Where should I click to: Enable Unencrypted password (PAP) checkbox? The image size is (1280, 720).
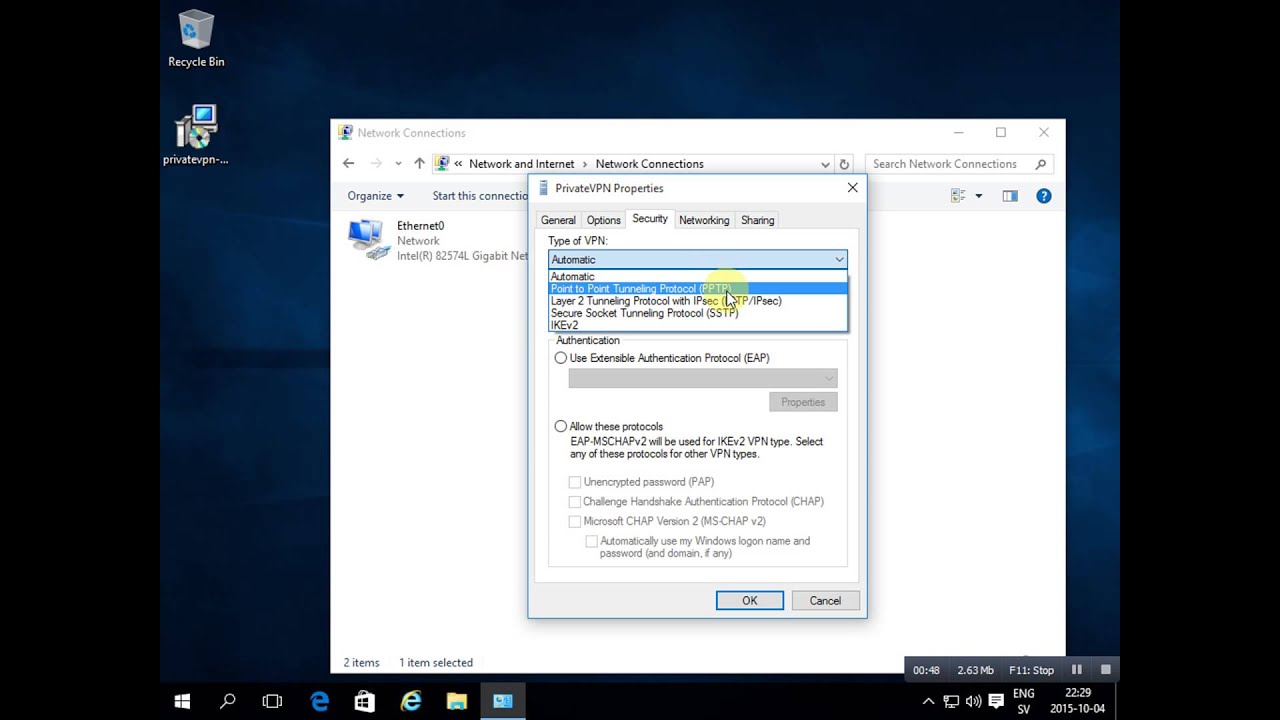pos(575,482)
